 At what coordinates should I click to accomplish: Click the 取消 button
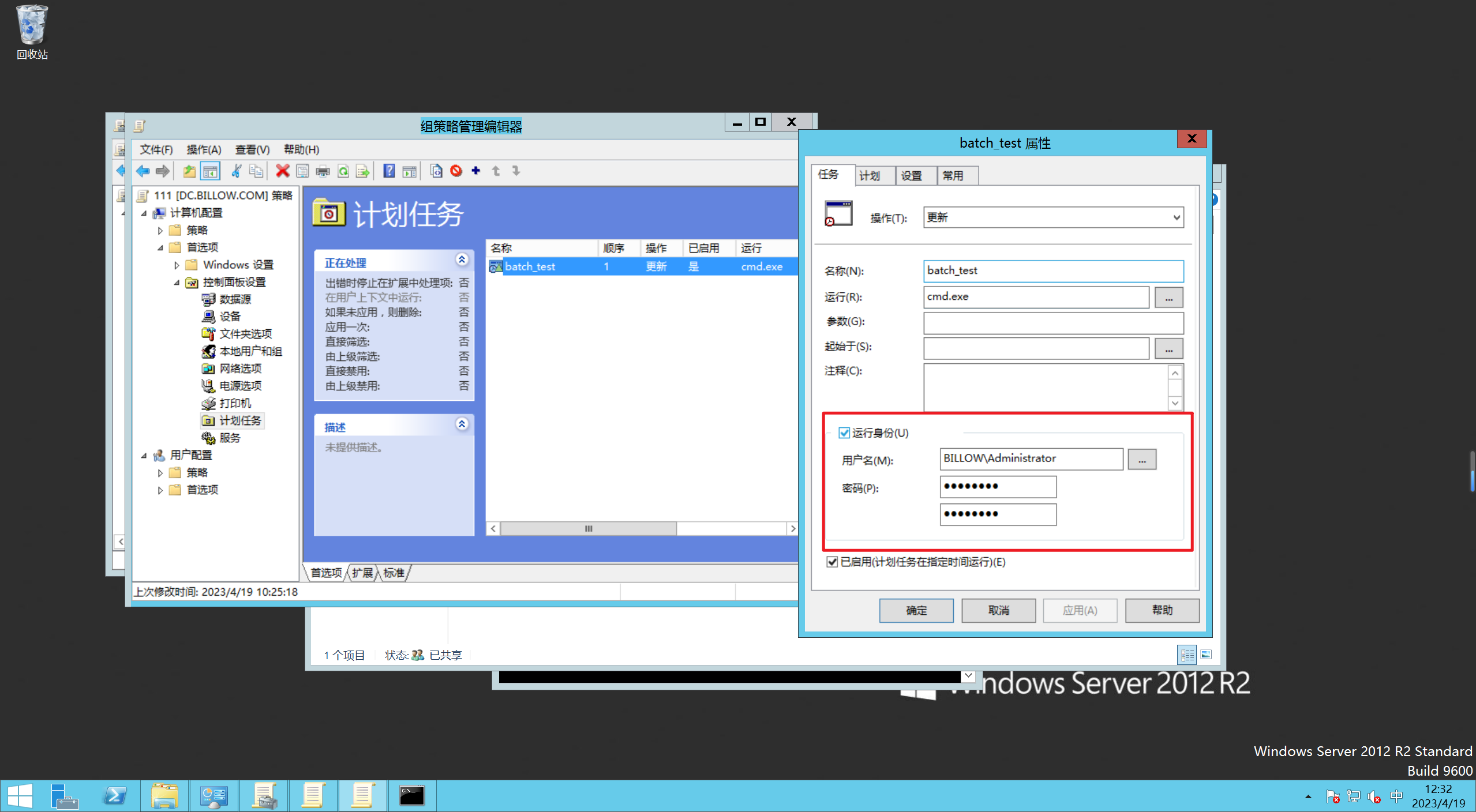[998, 610]
